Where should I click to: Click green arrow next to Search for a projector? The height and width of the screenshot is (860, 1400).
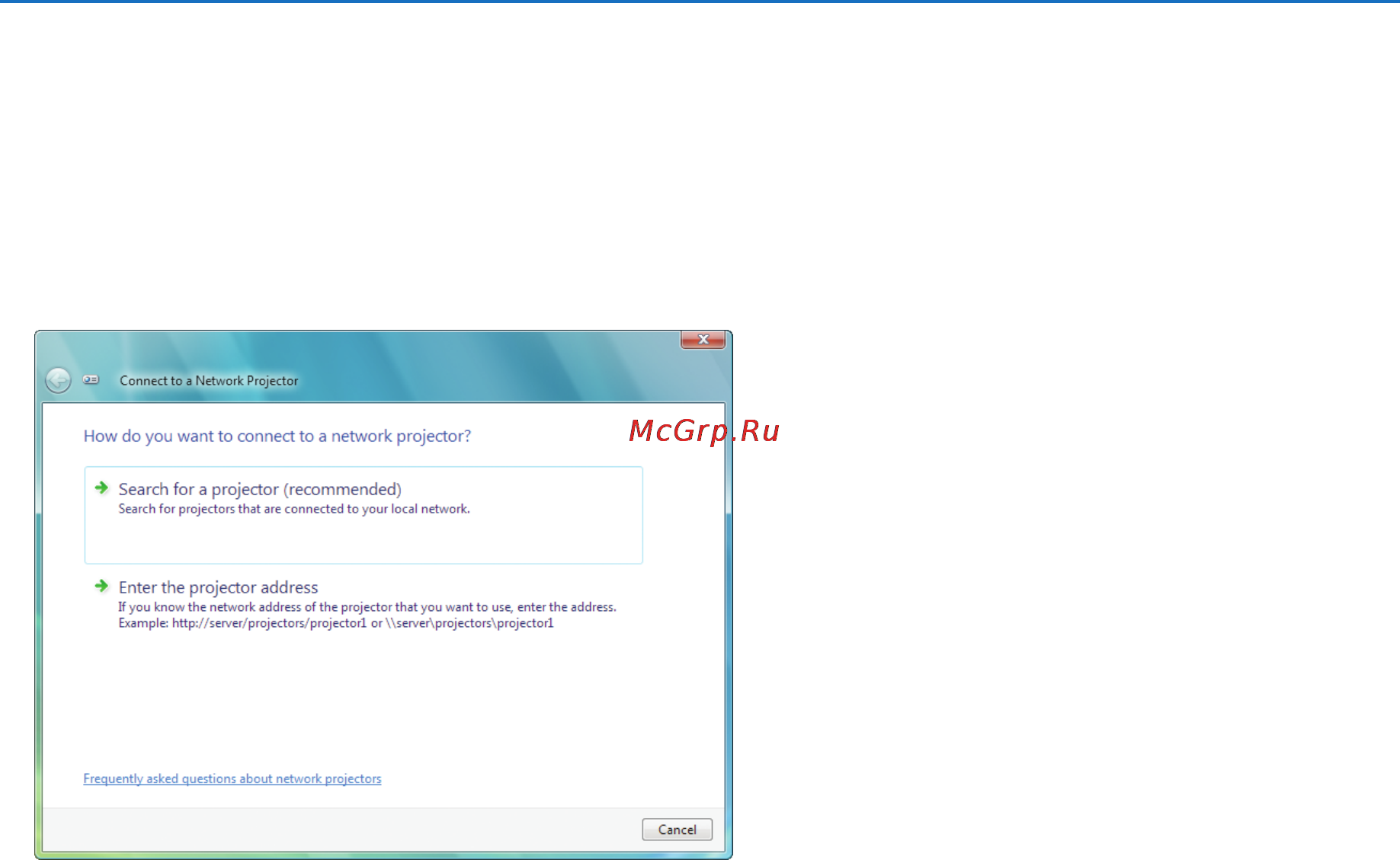[x=101, y=488]
